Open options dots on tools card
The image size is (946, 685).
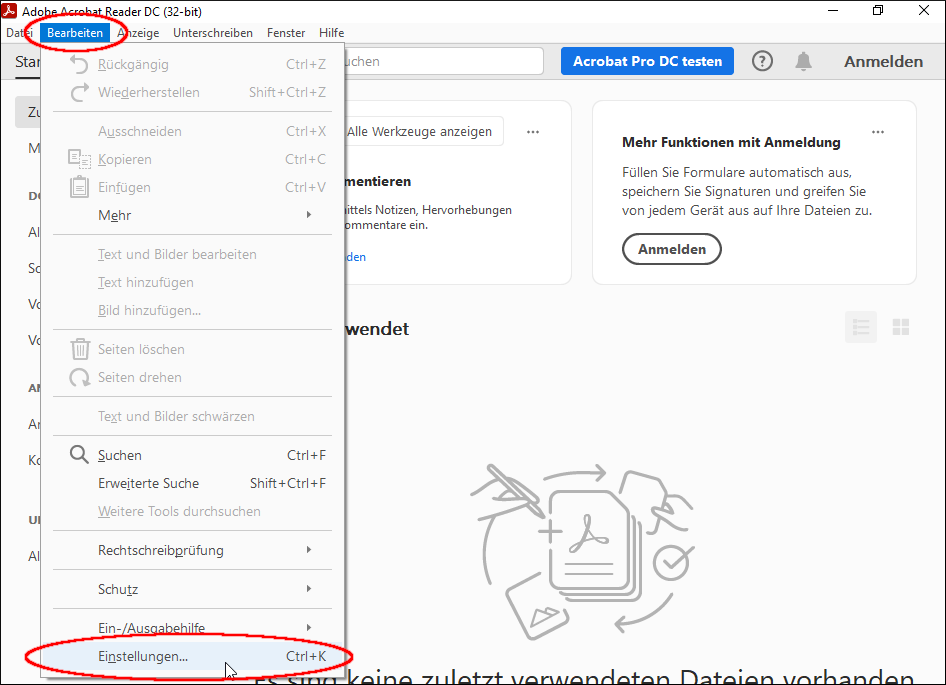click(533, 132)
